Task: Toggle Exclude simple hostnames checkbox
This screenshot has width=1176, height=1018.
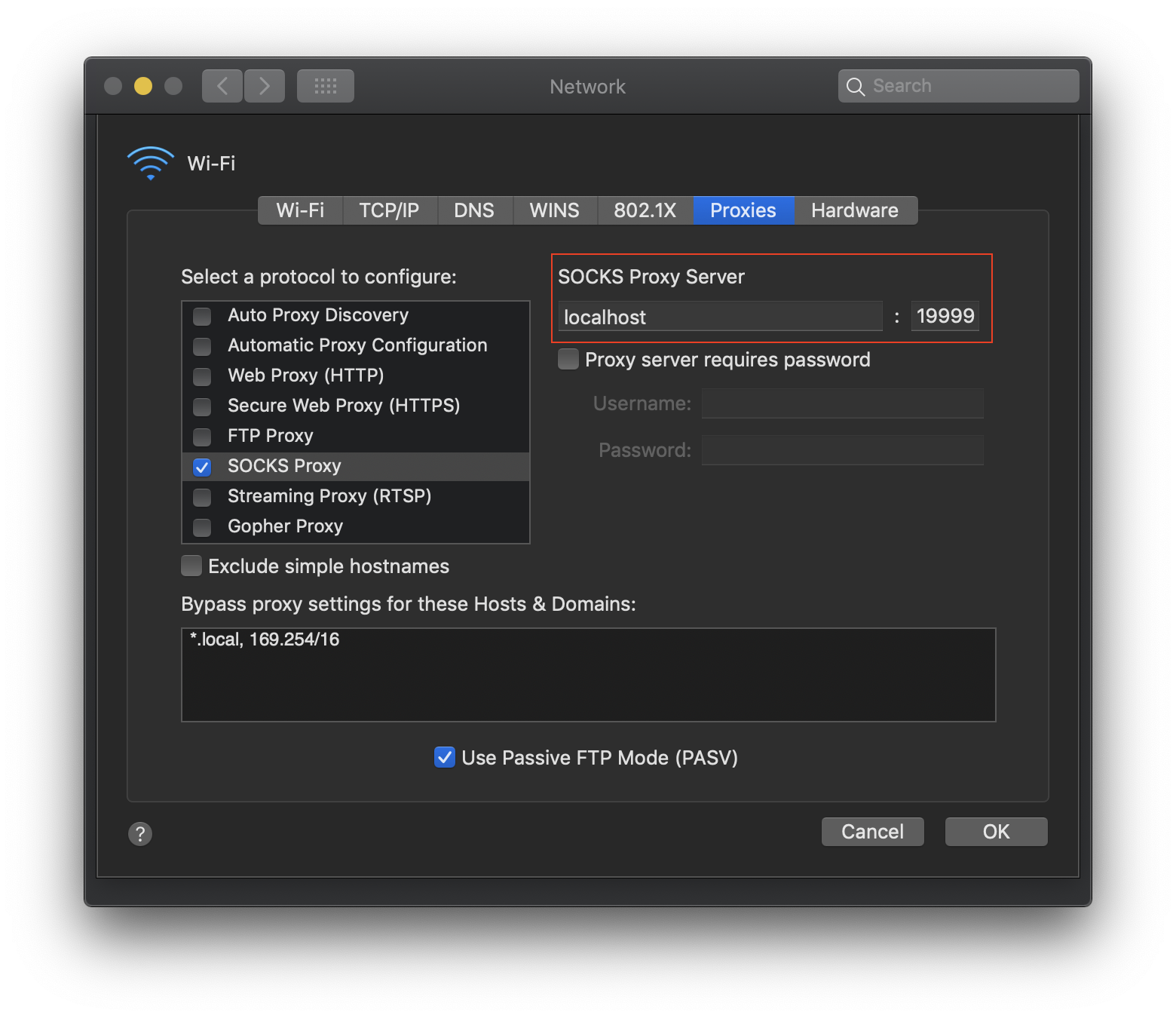Action: (191, 566)
